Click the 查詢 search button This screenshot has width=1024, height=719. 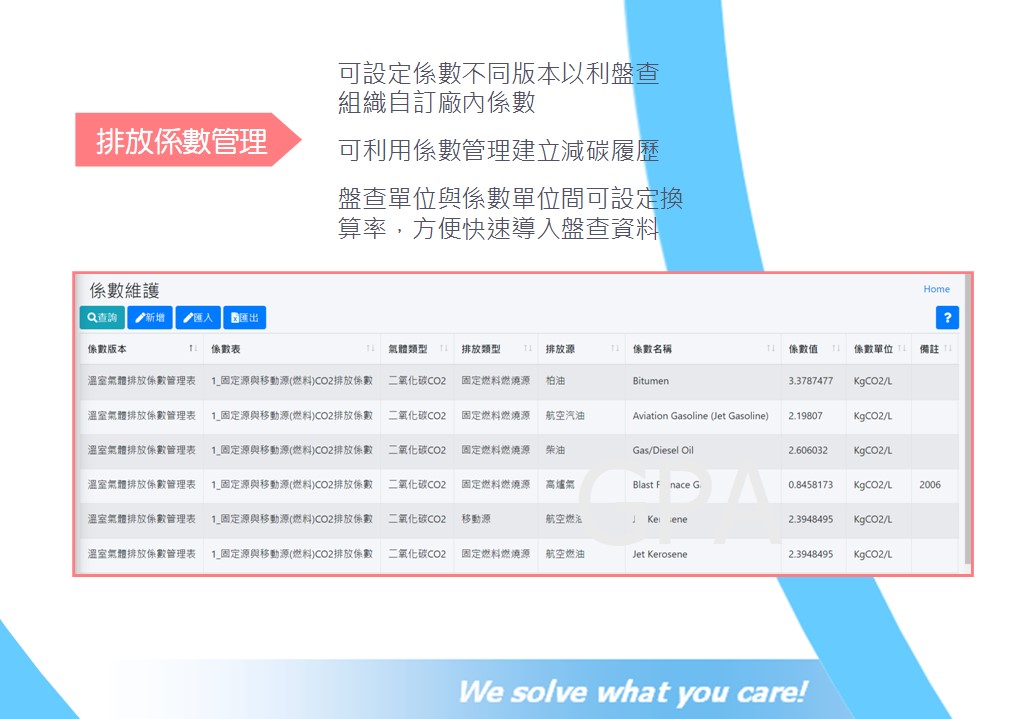coord(102,318)
